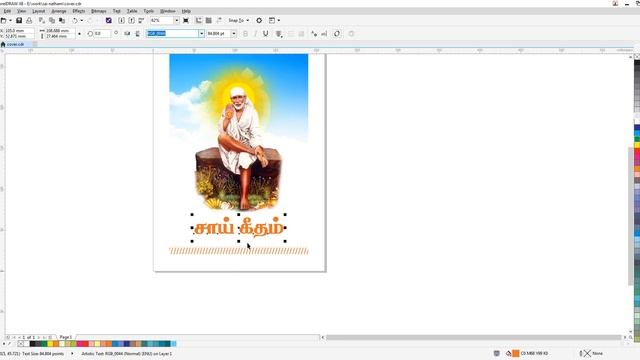Click the document color settings icon in status bar
This screenshot has height=360, width=640.
(x=496, y=353)
